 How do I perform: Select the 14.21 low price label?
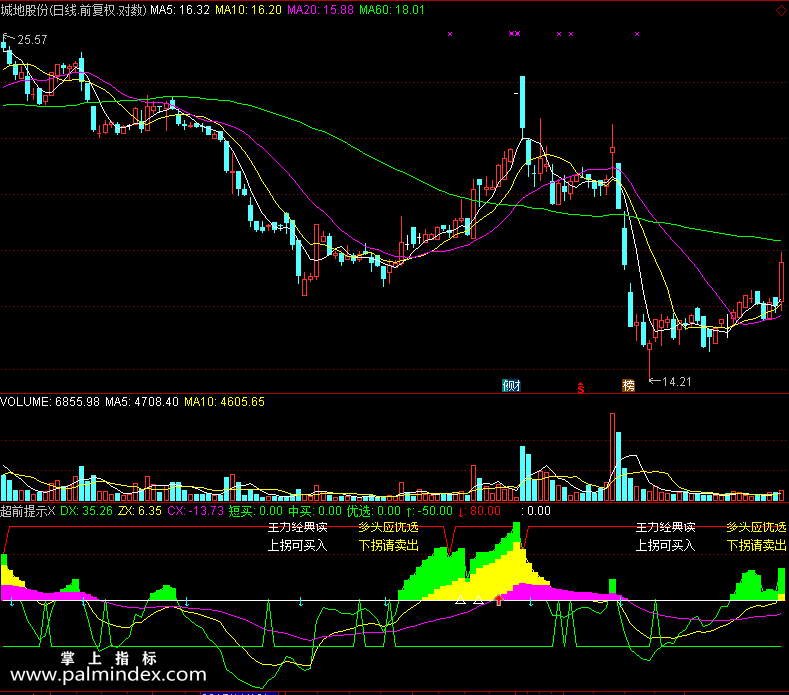click(677, 382)
